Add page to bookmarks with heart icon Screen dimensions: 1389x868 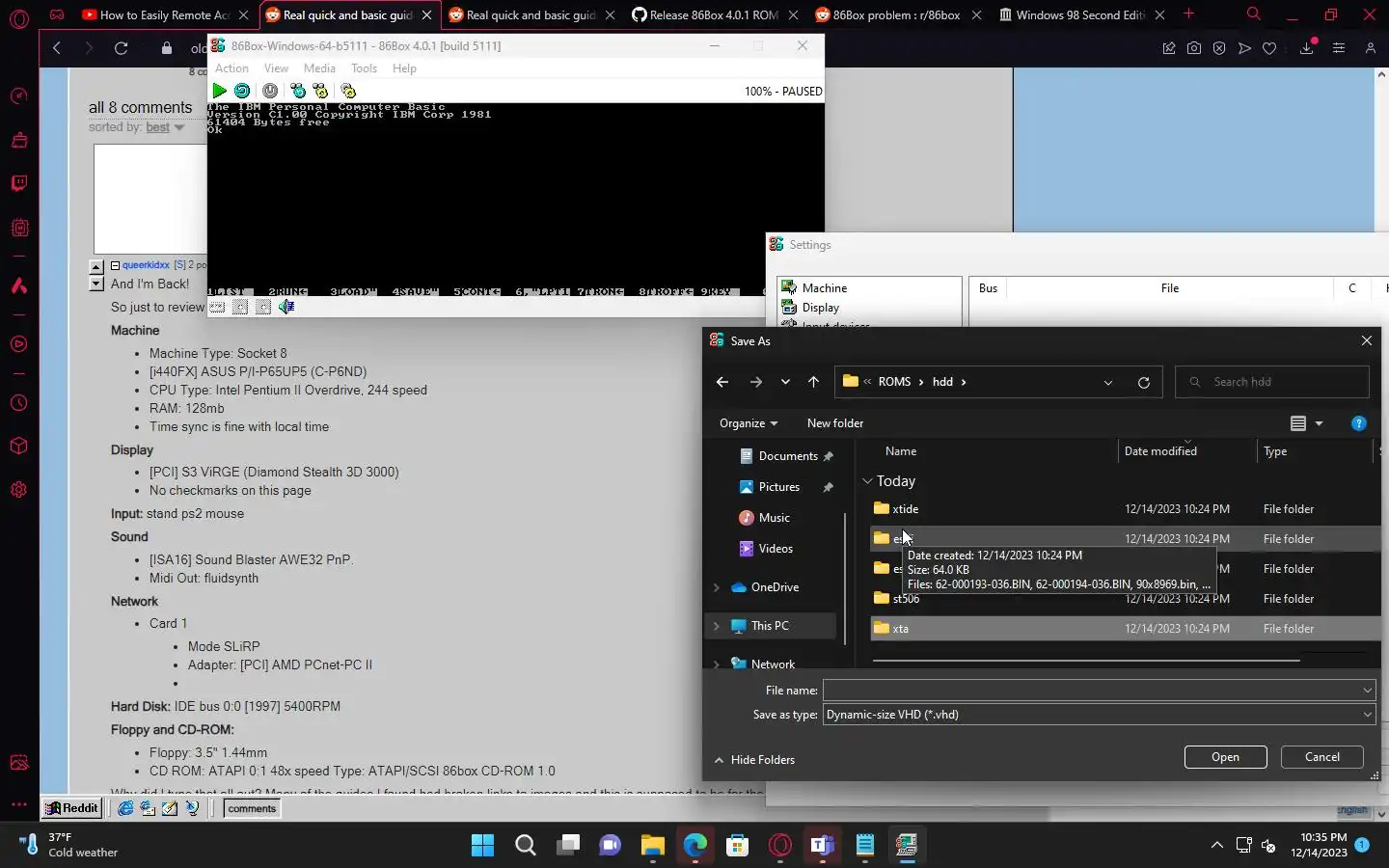(1269, 48)
